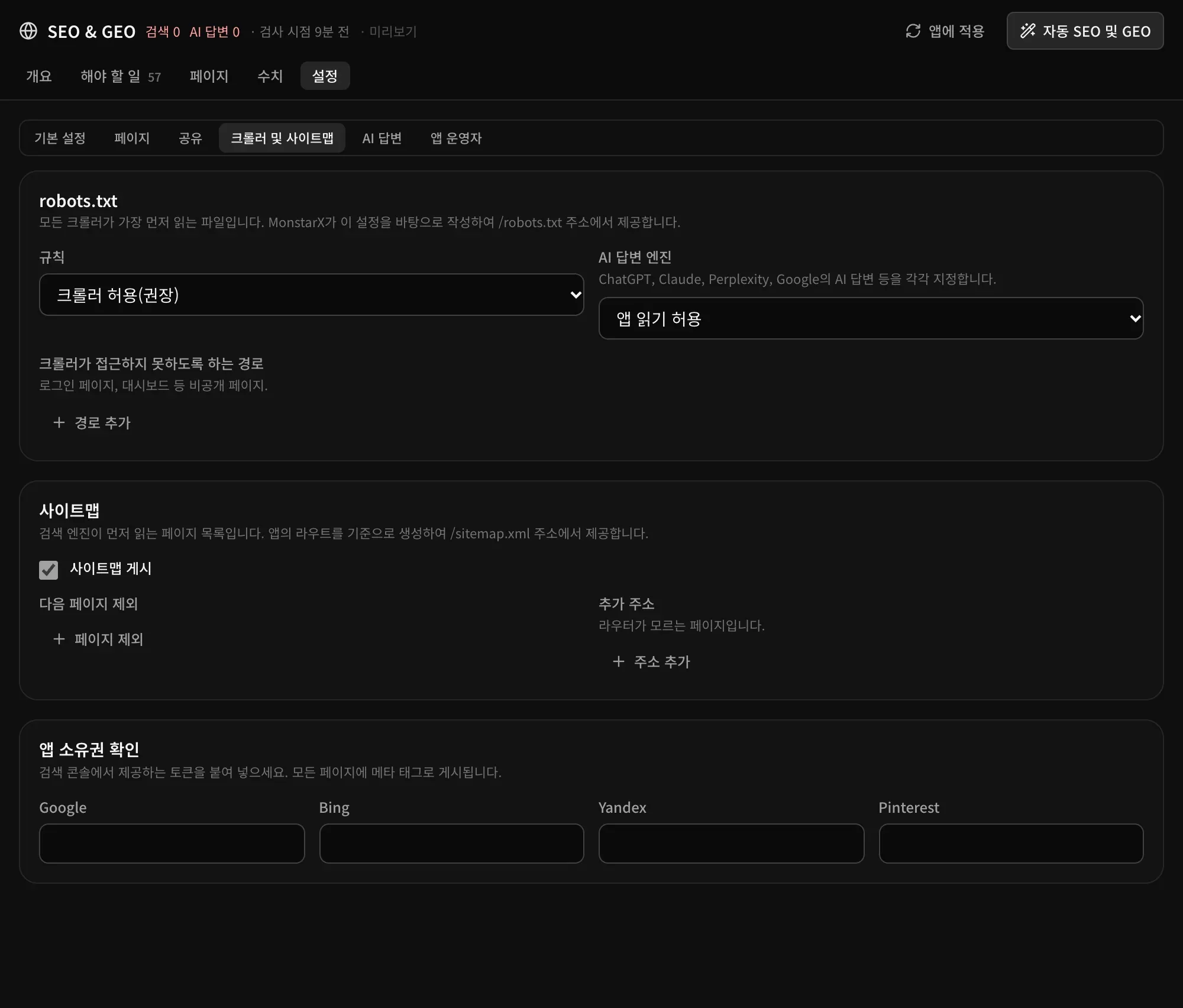Click the plus icon next to 주소 추가
1183x1008 pixels.
pyautogui.click(x=619, y=661)
